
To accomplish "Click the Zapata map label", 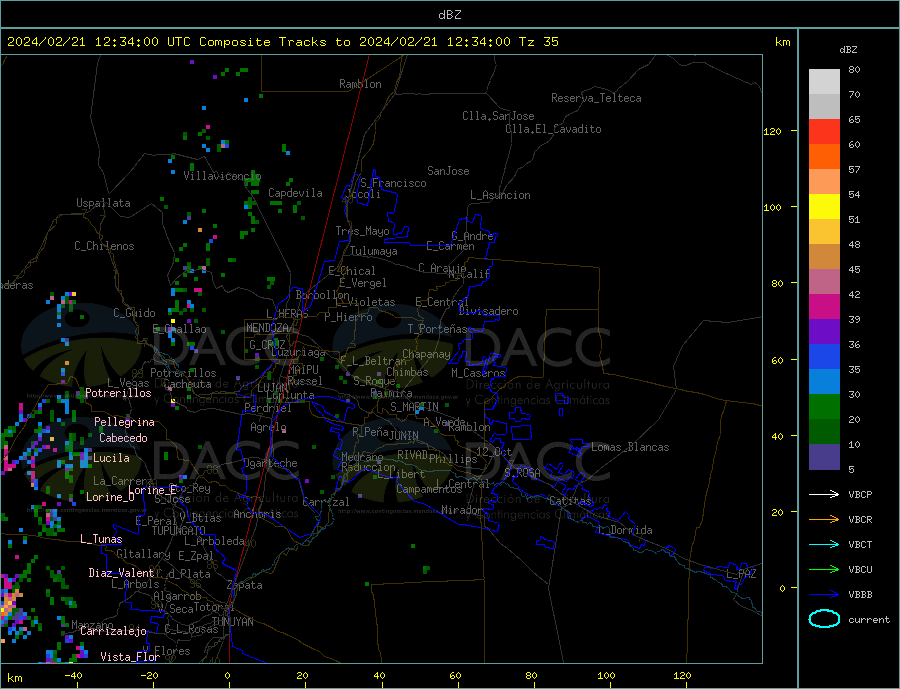I will 245,585.
